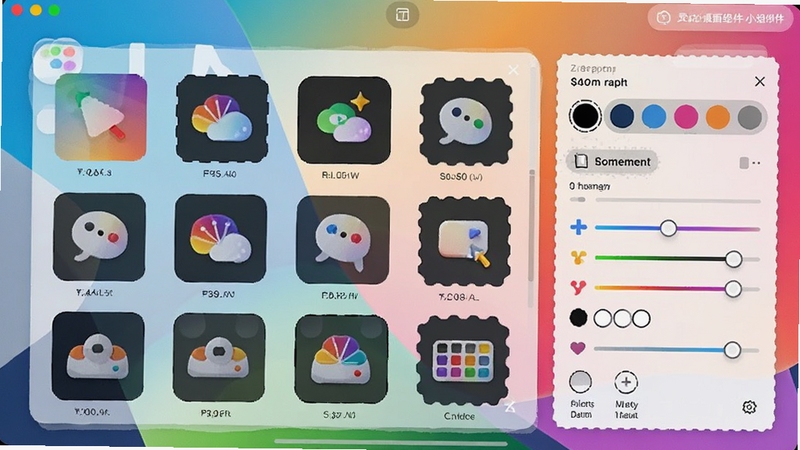The image size is (800, 450).
Task: Click the Somement button
Action: point(612,162)
